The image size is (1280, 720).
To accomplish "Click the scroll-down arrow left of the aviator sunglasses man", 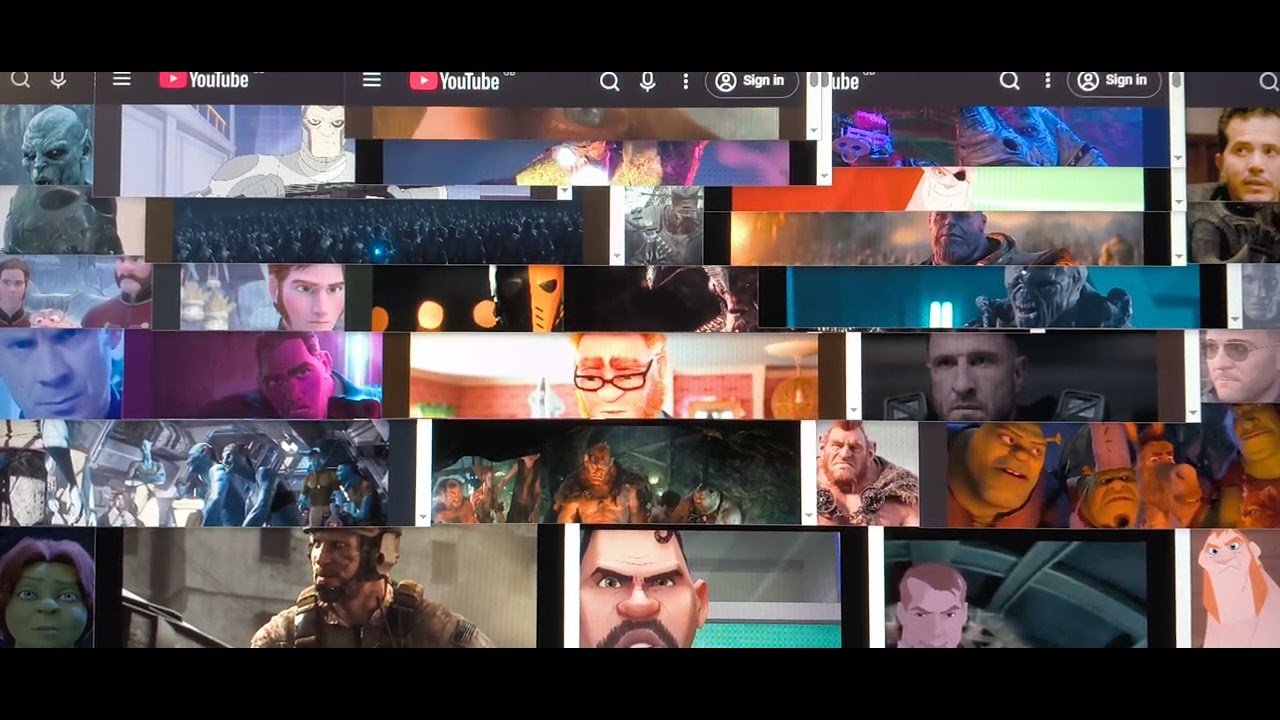I will coord(1192,411).
